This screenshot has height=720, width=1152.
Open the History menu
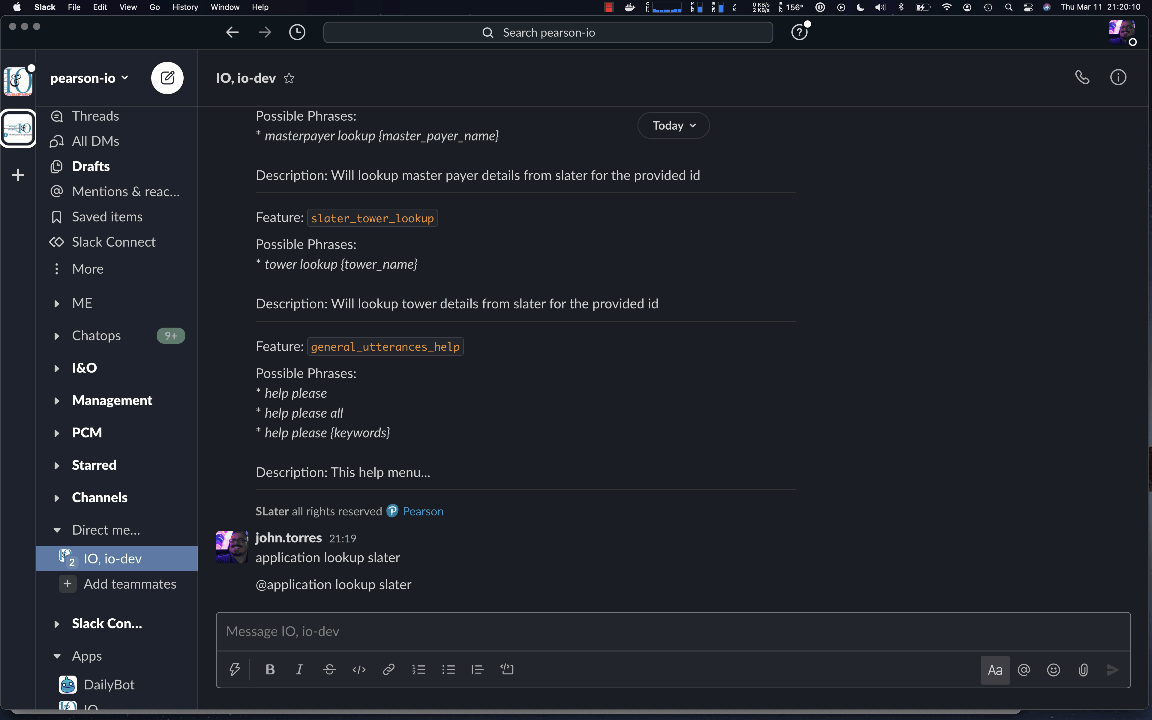pos(185,7)
